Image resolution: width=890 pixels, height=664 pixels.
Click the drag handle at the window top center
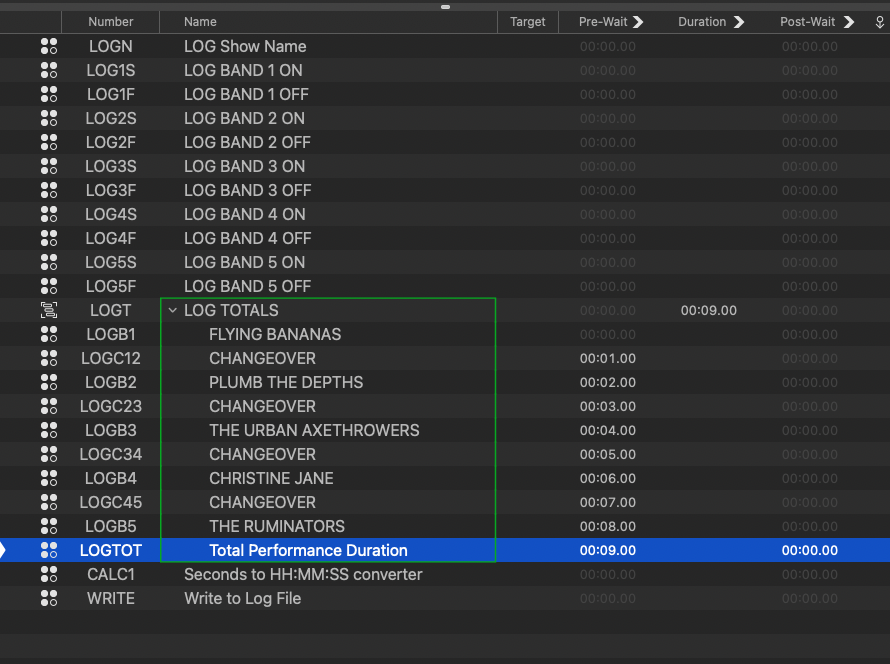(x=444, y=7)
